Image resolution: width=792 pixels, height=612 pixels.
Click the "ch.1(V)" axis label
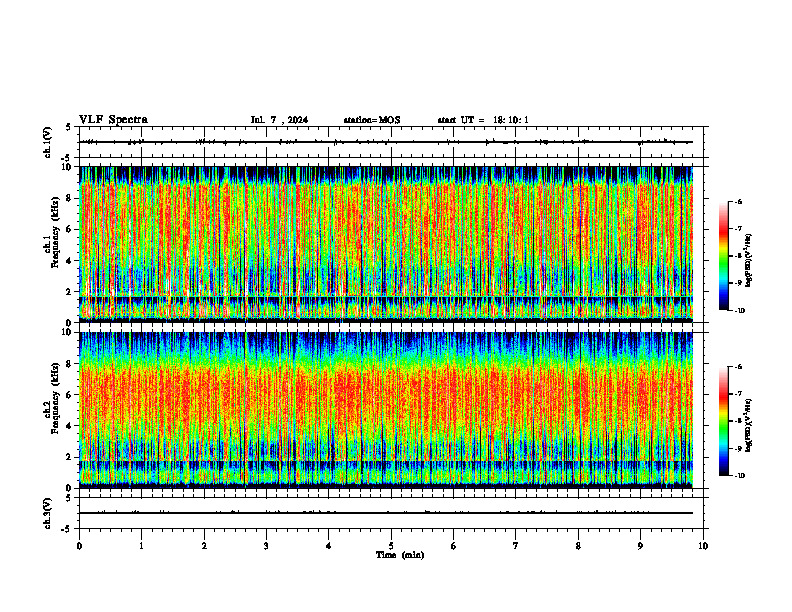point(47,142)
